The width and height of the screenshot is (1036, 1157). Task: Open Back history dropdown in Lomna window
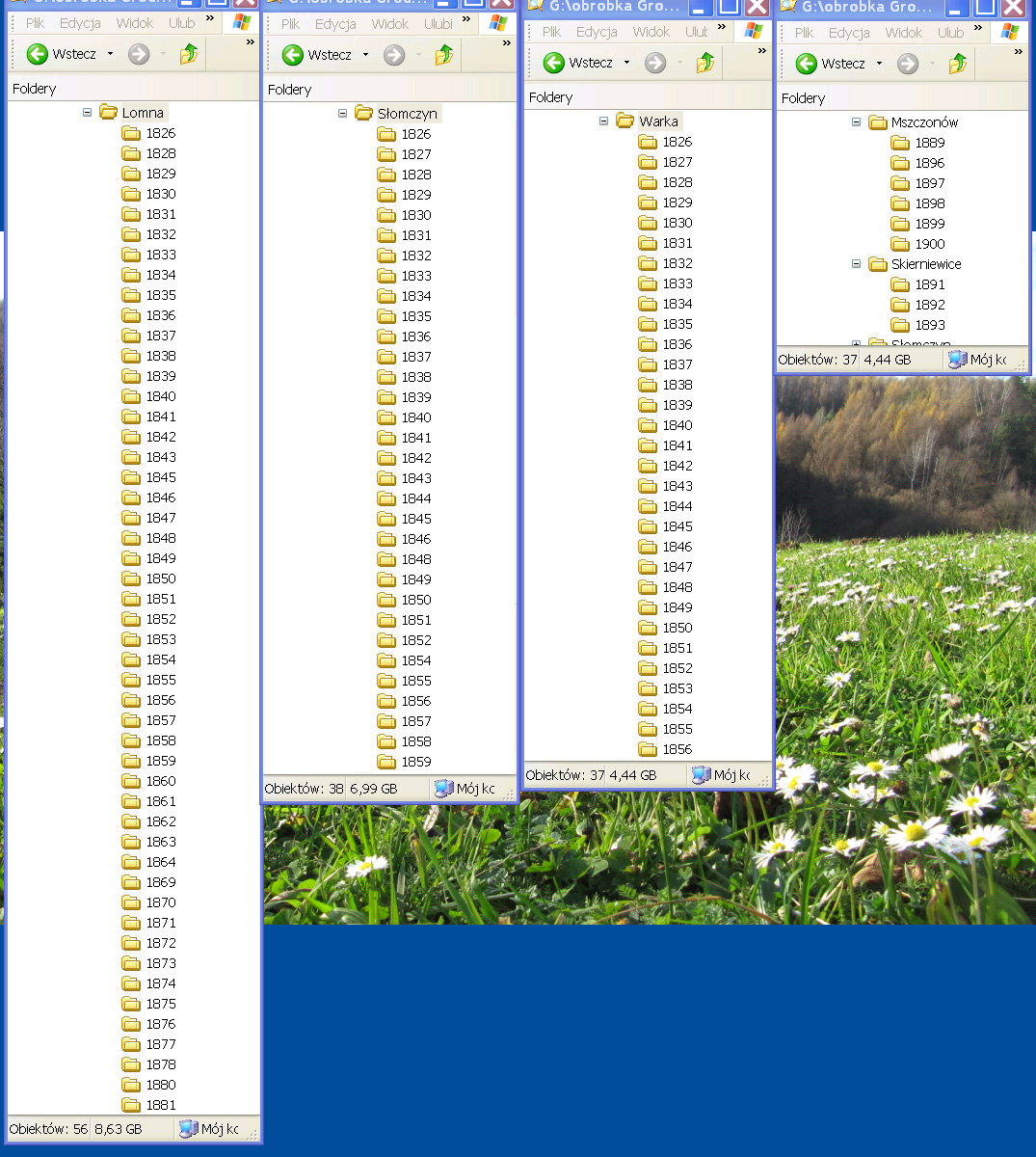[x=110, y=54]
